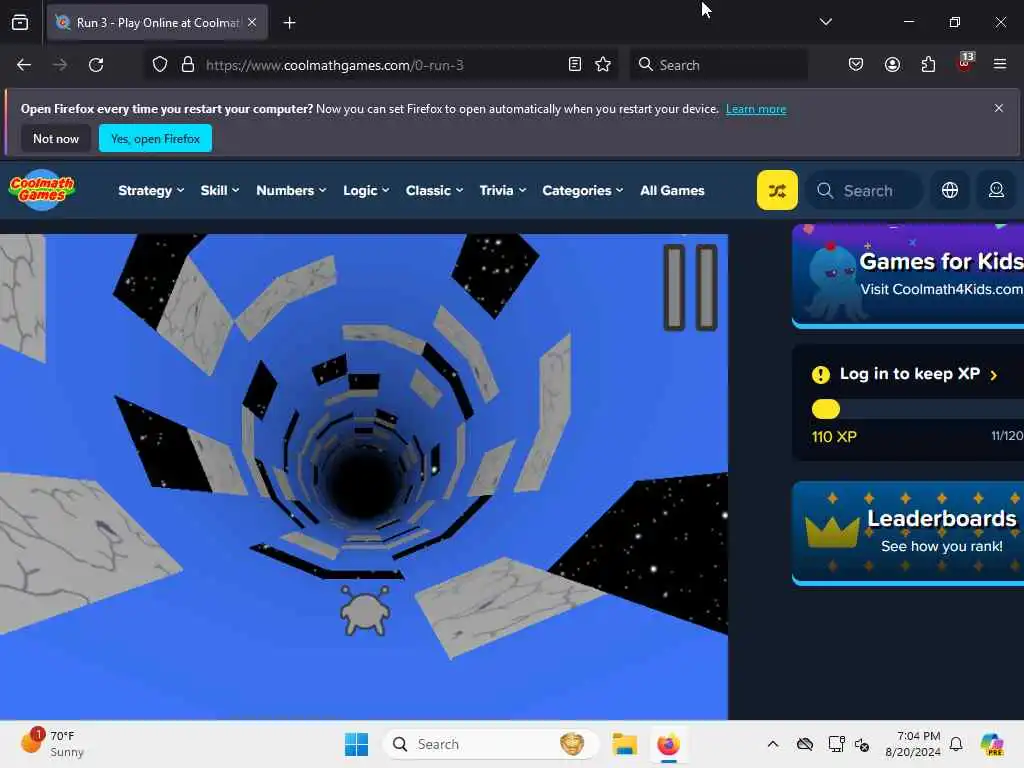Image resolution: width=1024 pixels, height=768 pixels.
Task: Open the language globe icon
Action: coord(950,190)
